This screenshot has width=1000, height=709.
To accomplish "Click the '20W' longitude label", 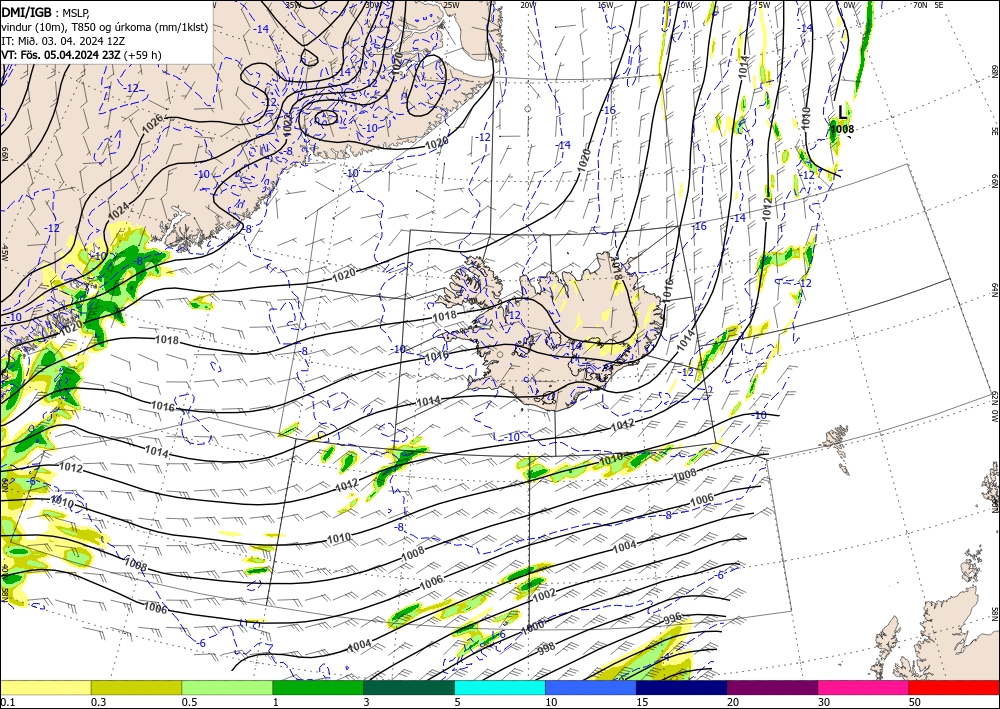I will tap(527, 5).
